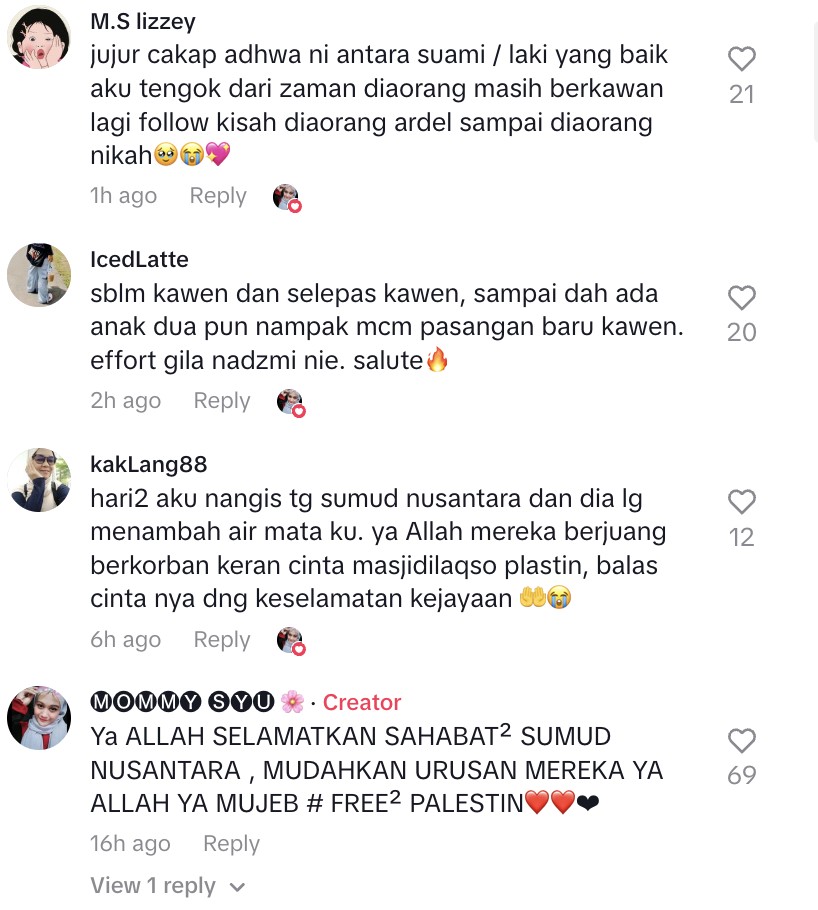Click the chevron next to View 1 reply
Viewport: 818px width, 910px height.
(x=237, y=887)
